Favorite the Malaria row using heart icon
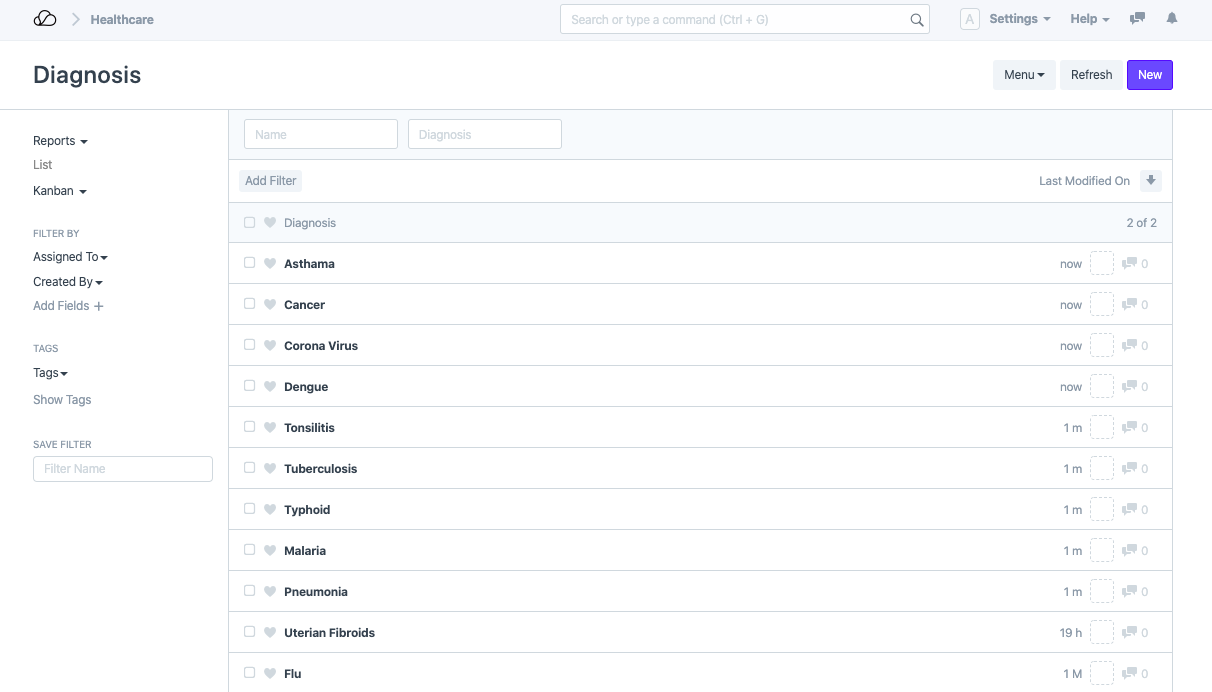This screenshot has height=692, width=1212. coord(270,551)
